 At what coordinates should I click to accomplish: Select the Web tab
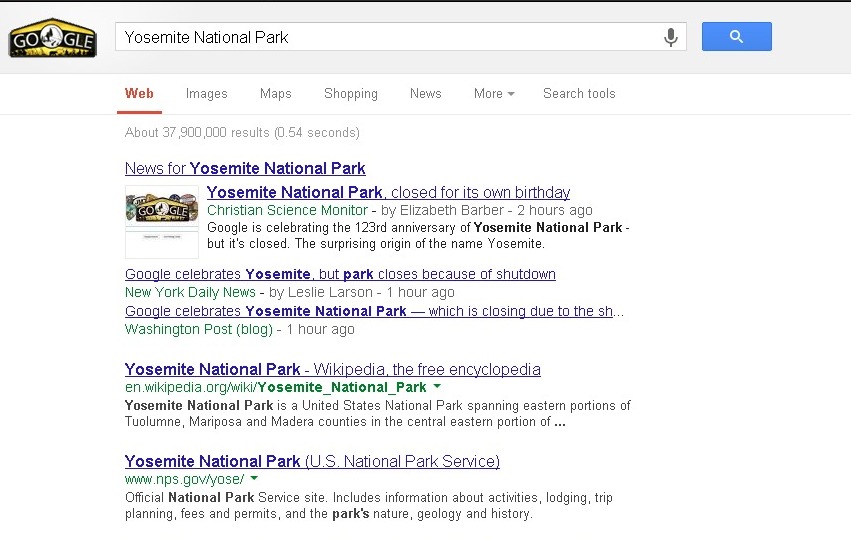click(x=139, y=93)
